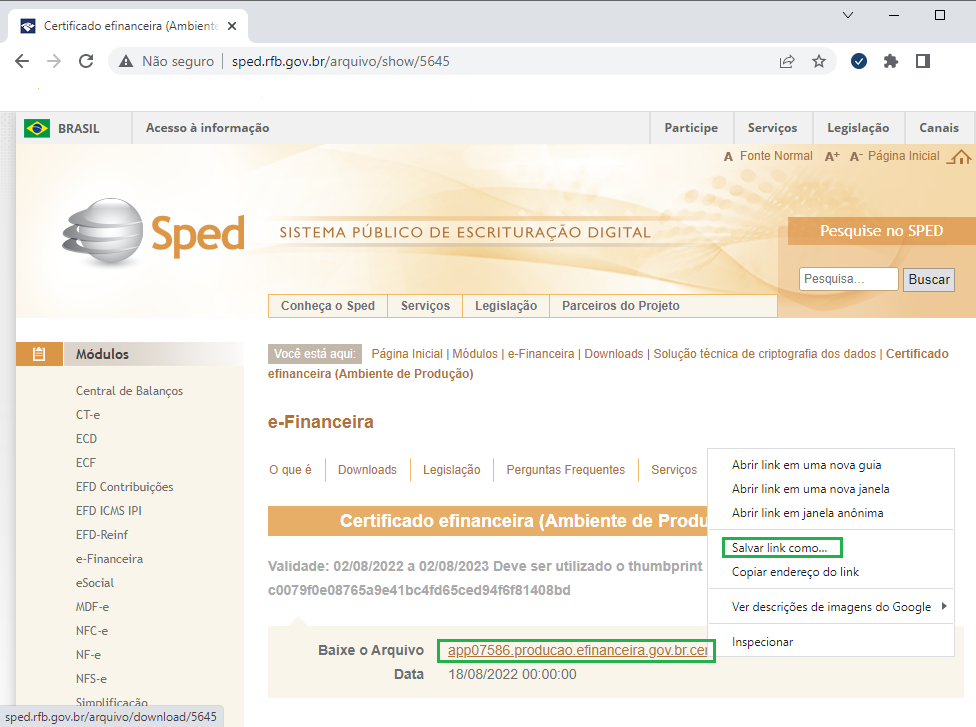Reload the page with the refresh icon
Image resolution: width=976 pixels, height=727 pixels.
click(86, 61)
